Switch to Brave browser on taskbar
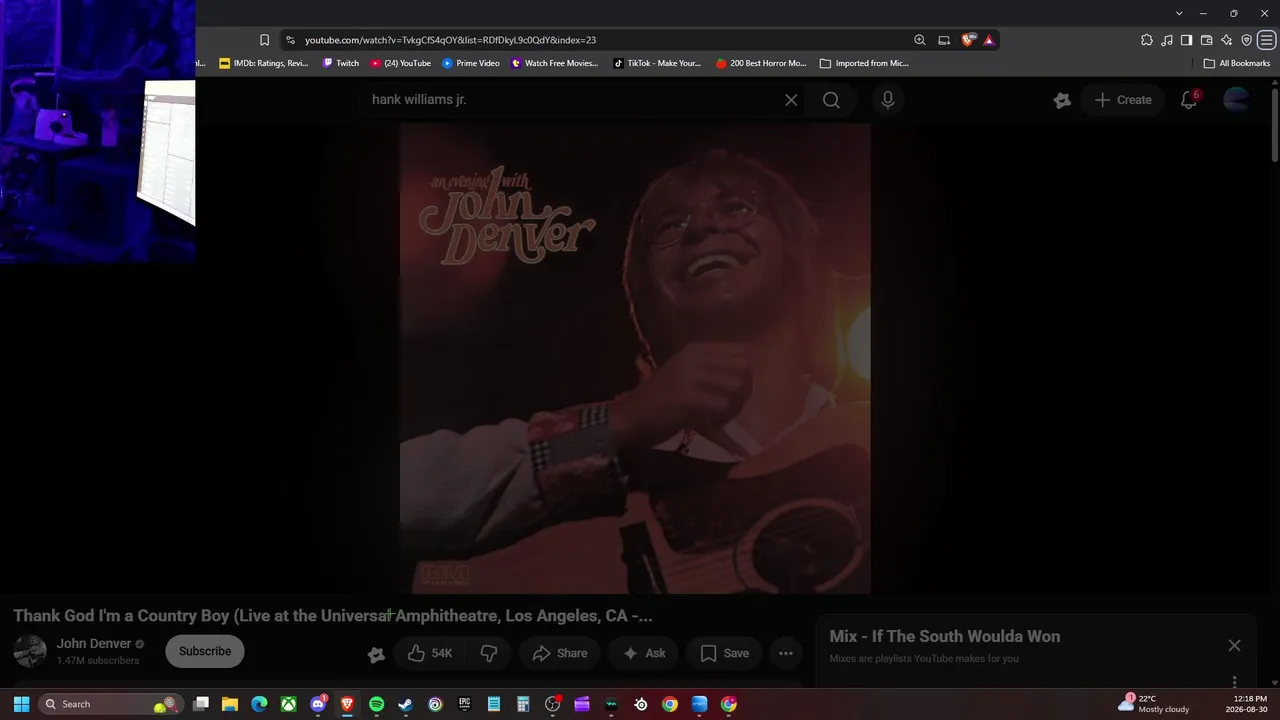Viewport: 1280px width, 720px height. pos(347,704)
